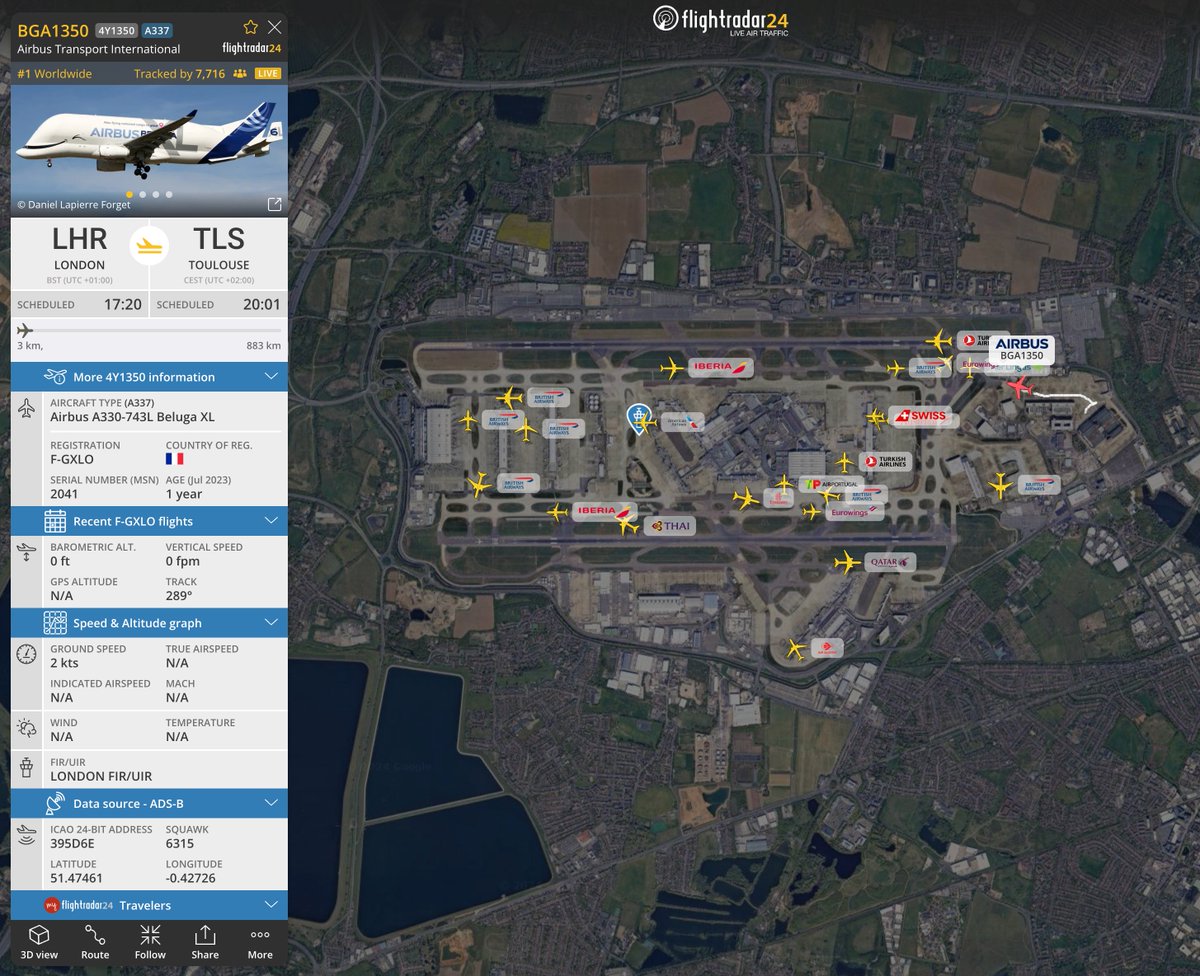Click the latitude 51.47461 value
This screenshot has width=1200, height=976.
pyautogui.click(x=76, y=878)
